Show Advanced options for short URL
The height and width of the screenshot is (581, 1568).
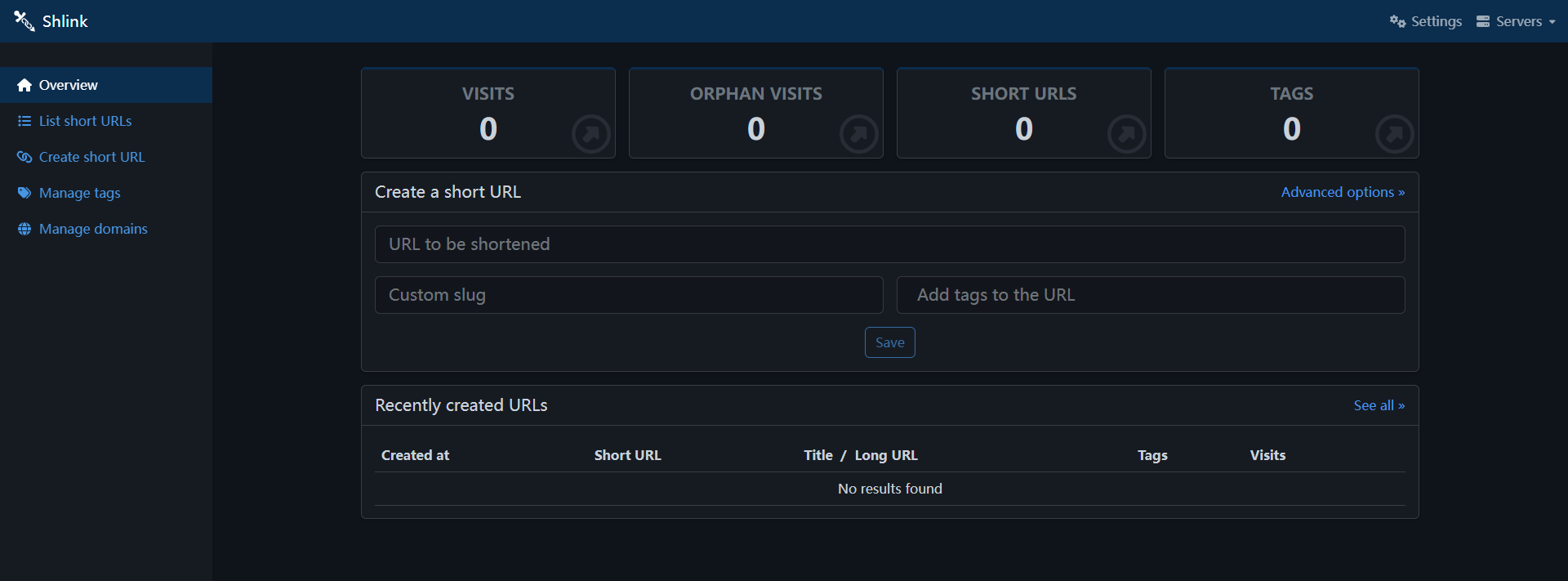click(x=1343, y=192)
